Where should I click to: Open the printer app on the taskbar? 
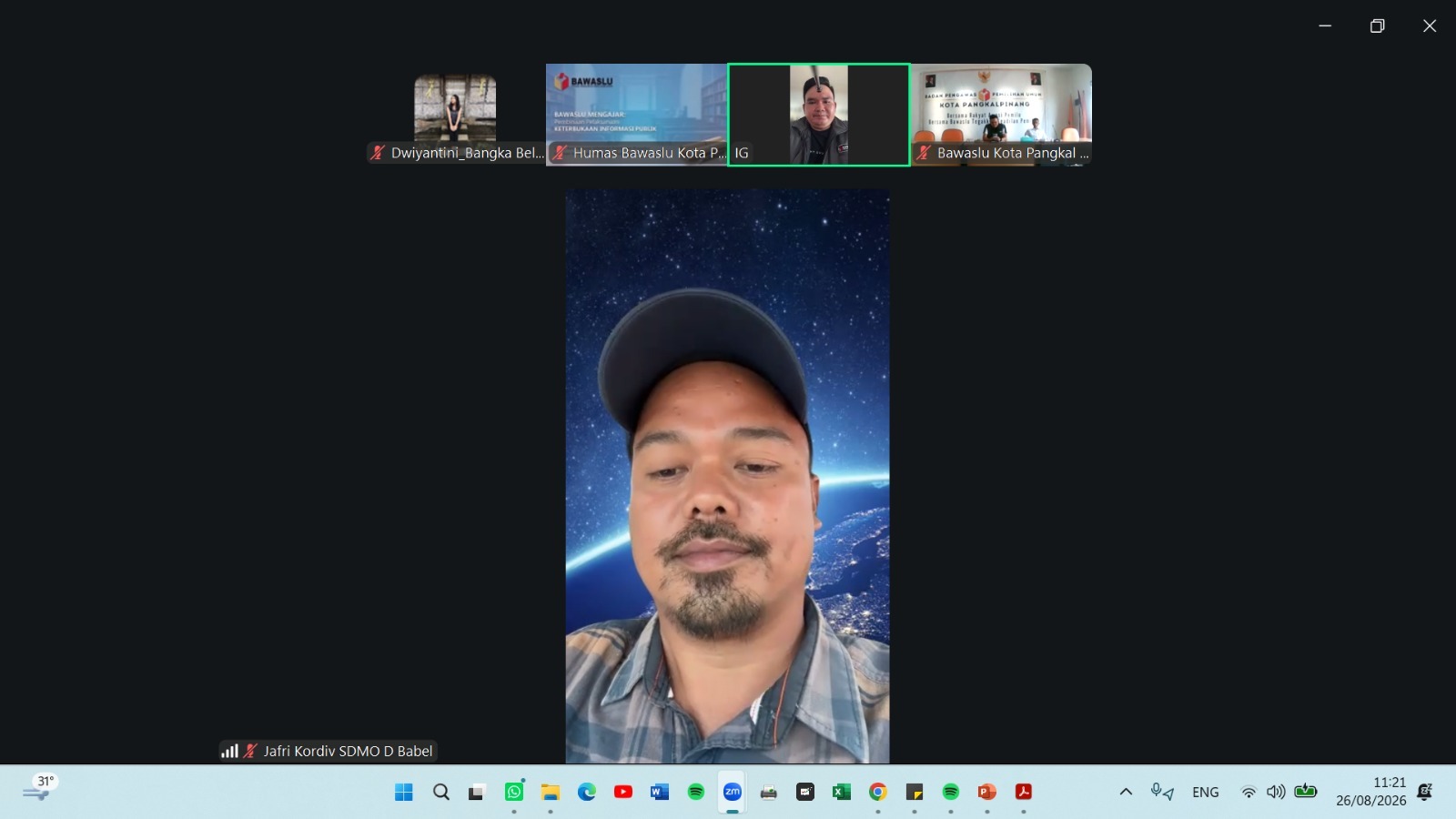[x=769, y=792]
